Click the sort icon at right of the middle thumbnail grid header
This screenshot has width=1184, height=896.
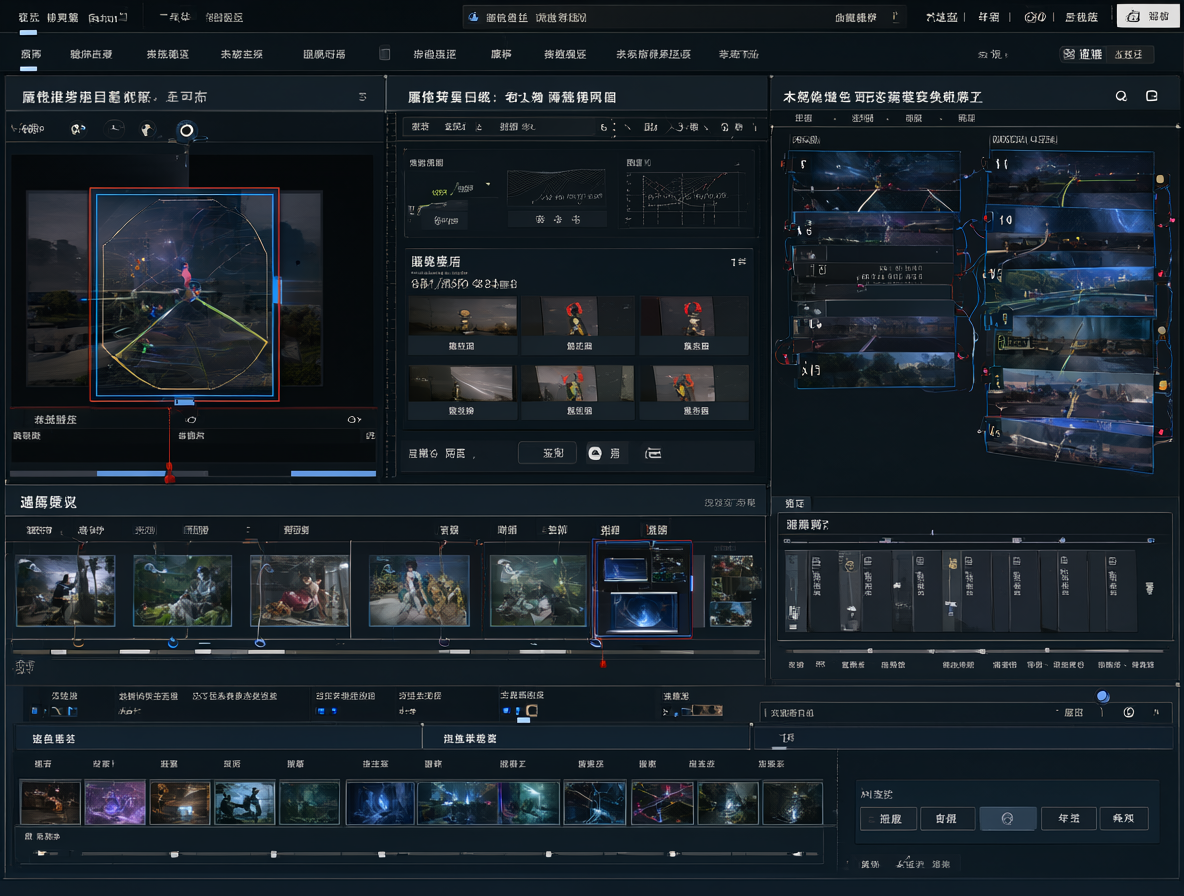tap(738, 261)
